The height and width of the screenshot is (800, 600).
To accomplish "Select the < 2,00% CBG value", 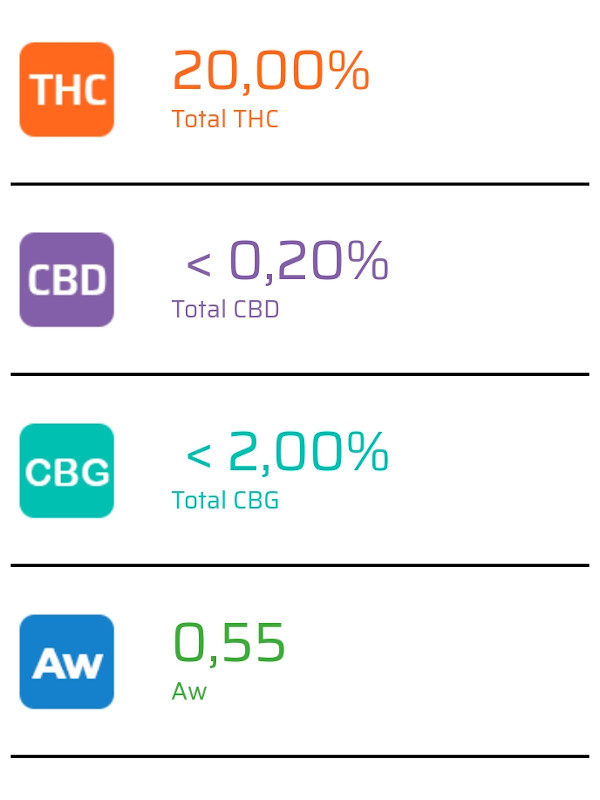I will (x=287, y=453).
